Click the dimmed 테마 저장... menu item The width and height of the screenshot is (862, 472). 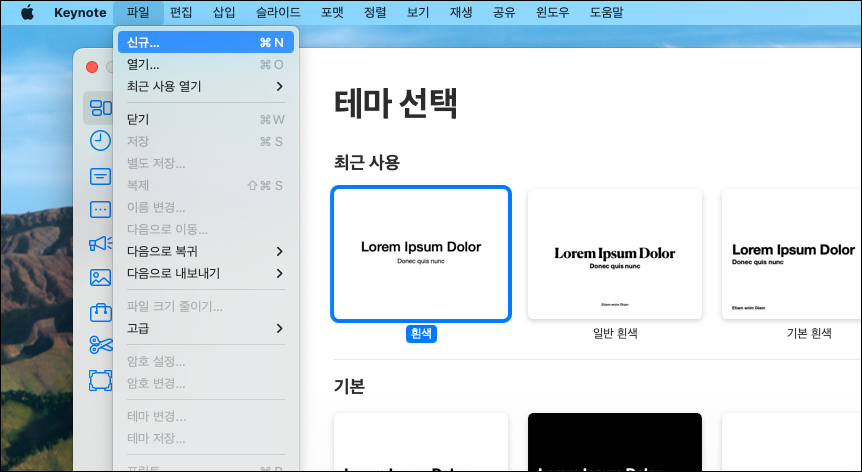206,438
